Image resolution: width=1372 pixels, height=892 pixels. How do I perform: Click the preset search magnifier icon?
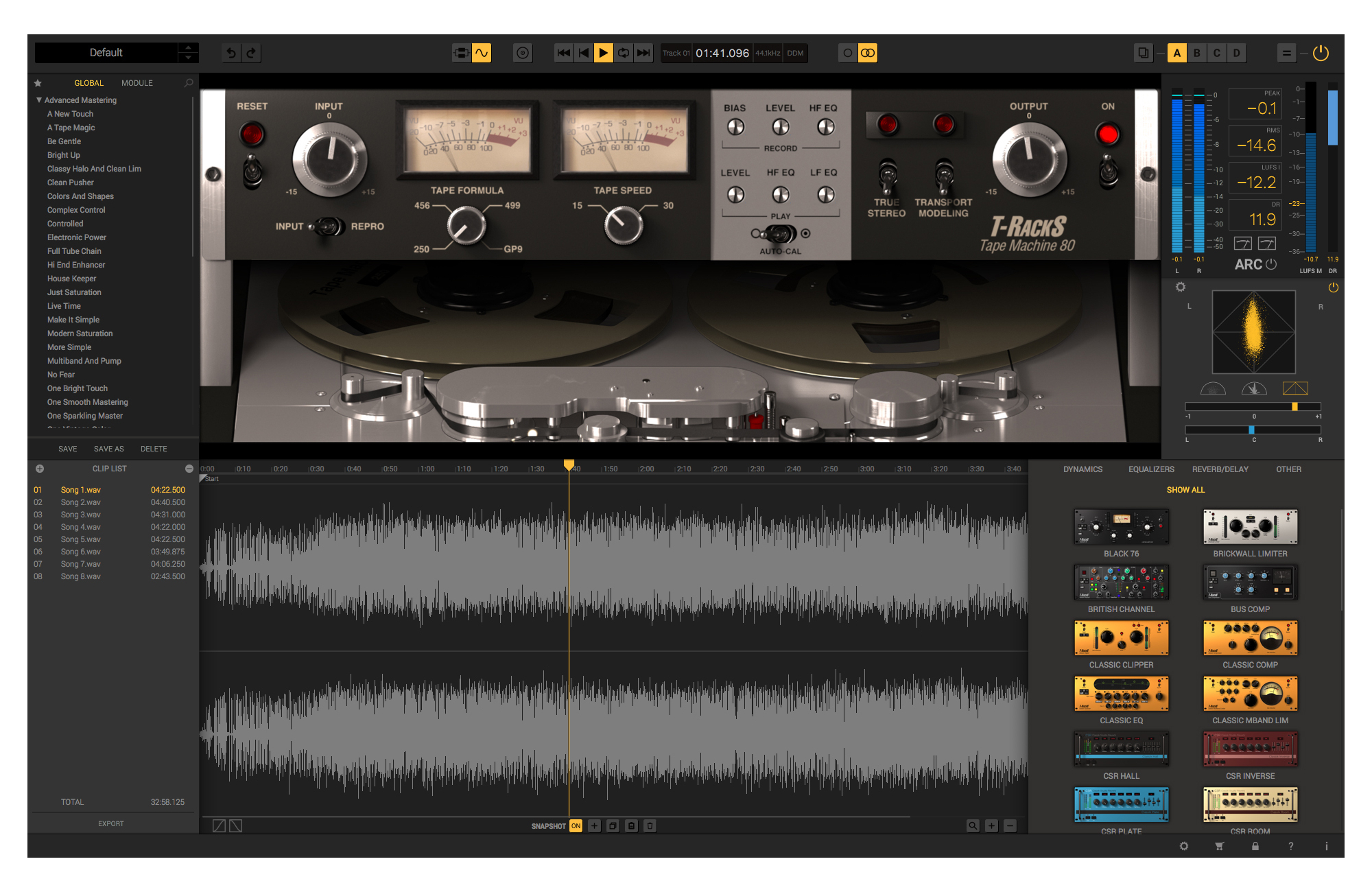(x=189, y=83)
